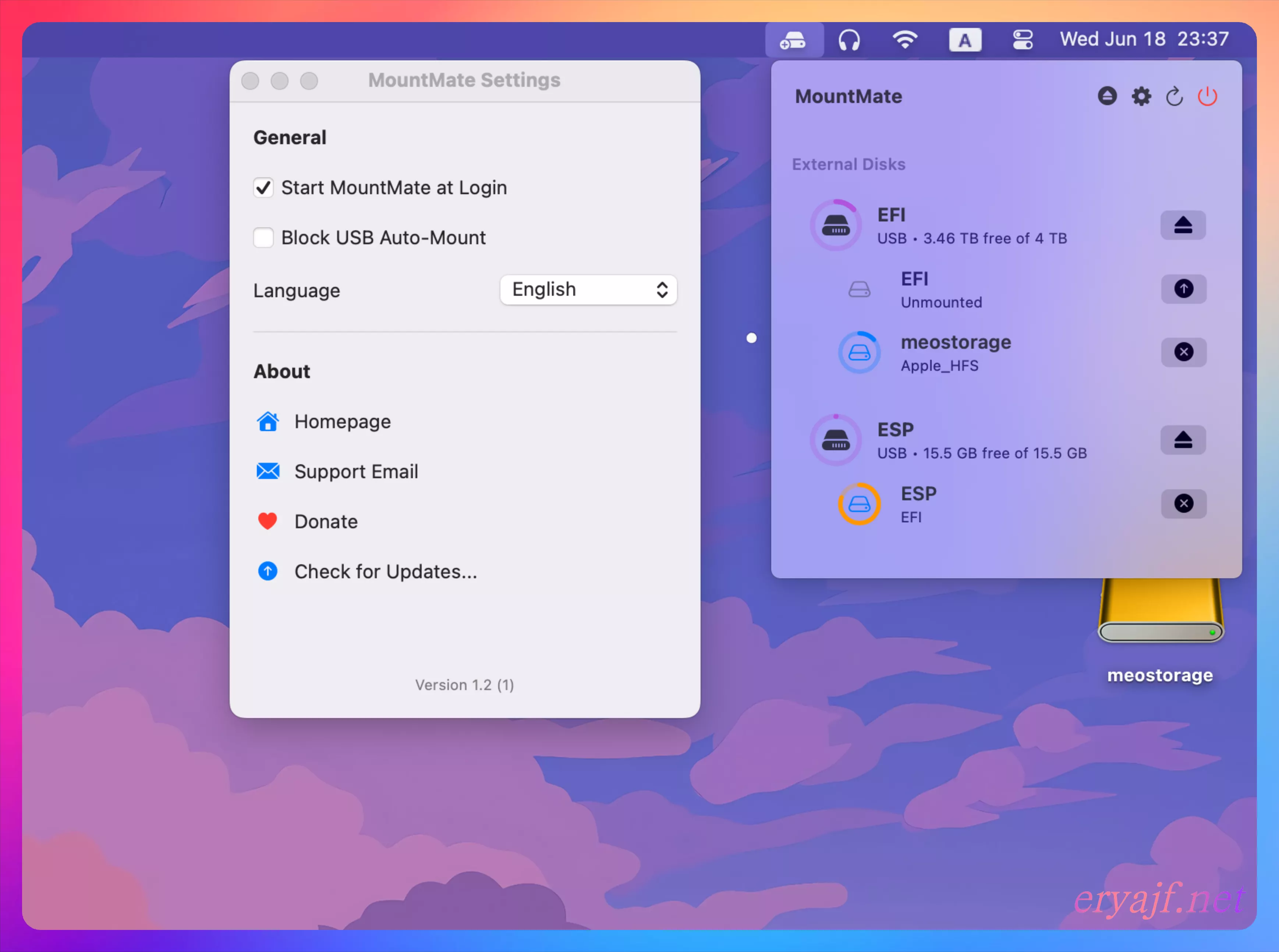The width and height of the screenshot is (1279, 952).
Task: Click the ESP USB disk ring icon
Action: (x=835, y=440)
